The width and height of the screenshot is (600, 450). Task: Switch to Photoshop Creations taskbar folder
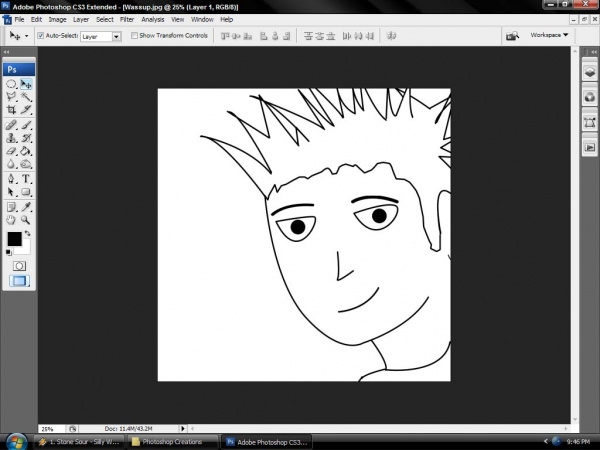[172, 442]
